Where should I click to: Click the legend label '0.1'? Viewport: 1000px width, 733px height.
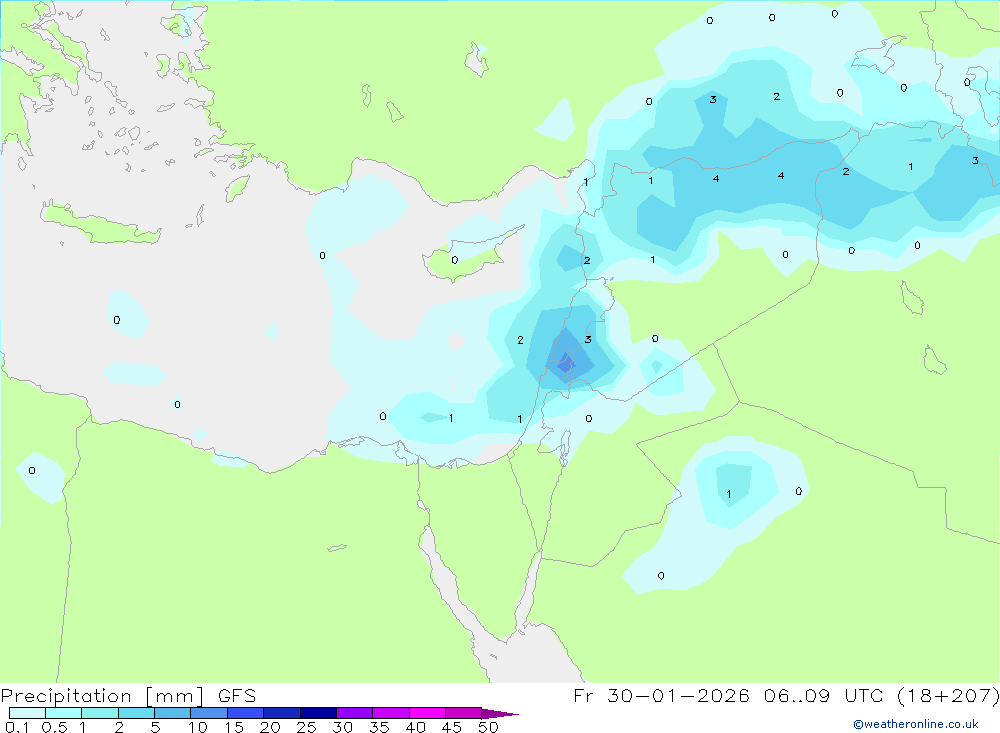[x=17, y=727]
